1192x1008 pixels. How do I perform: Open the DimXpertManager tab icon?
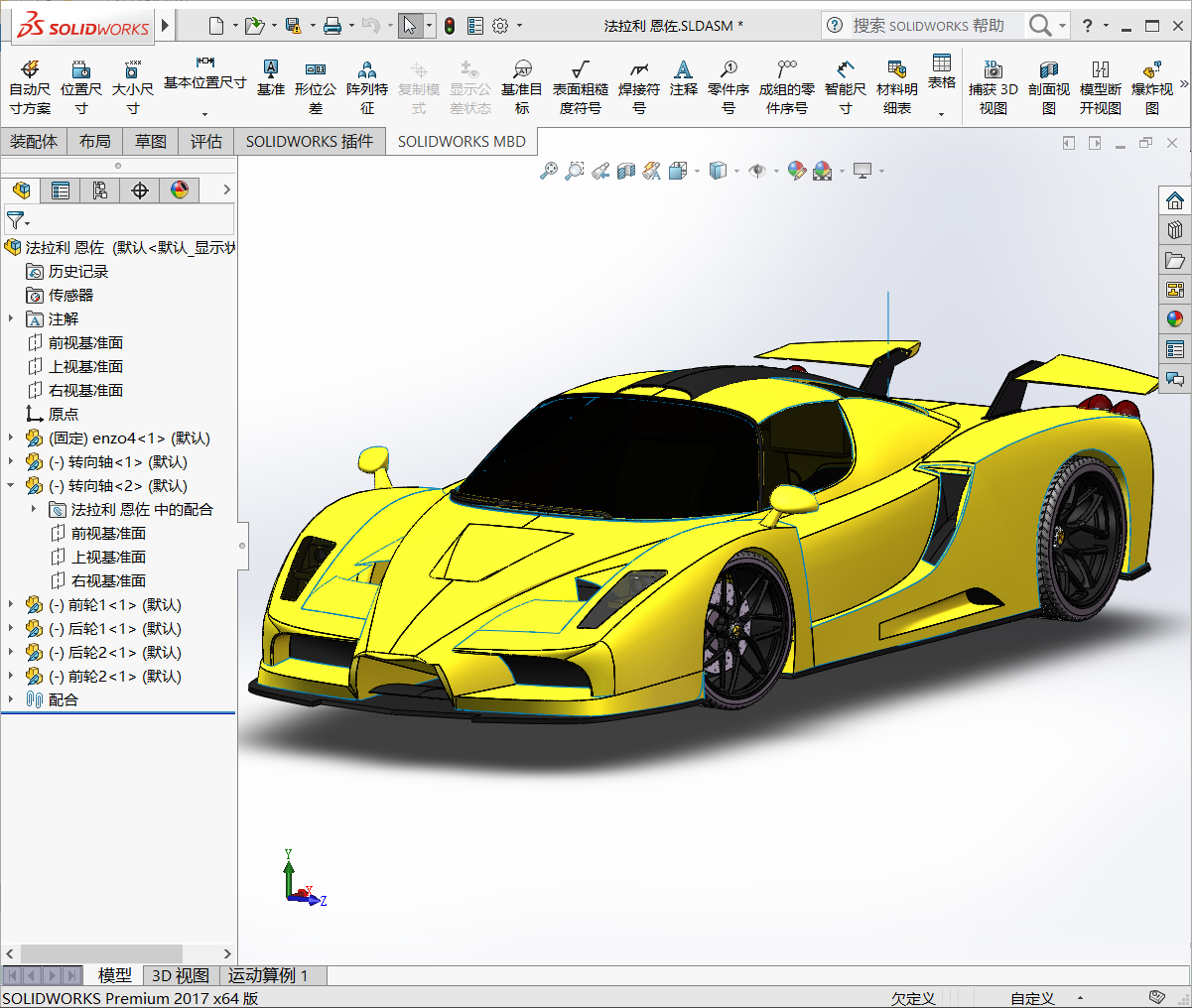(140, 189)
